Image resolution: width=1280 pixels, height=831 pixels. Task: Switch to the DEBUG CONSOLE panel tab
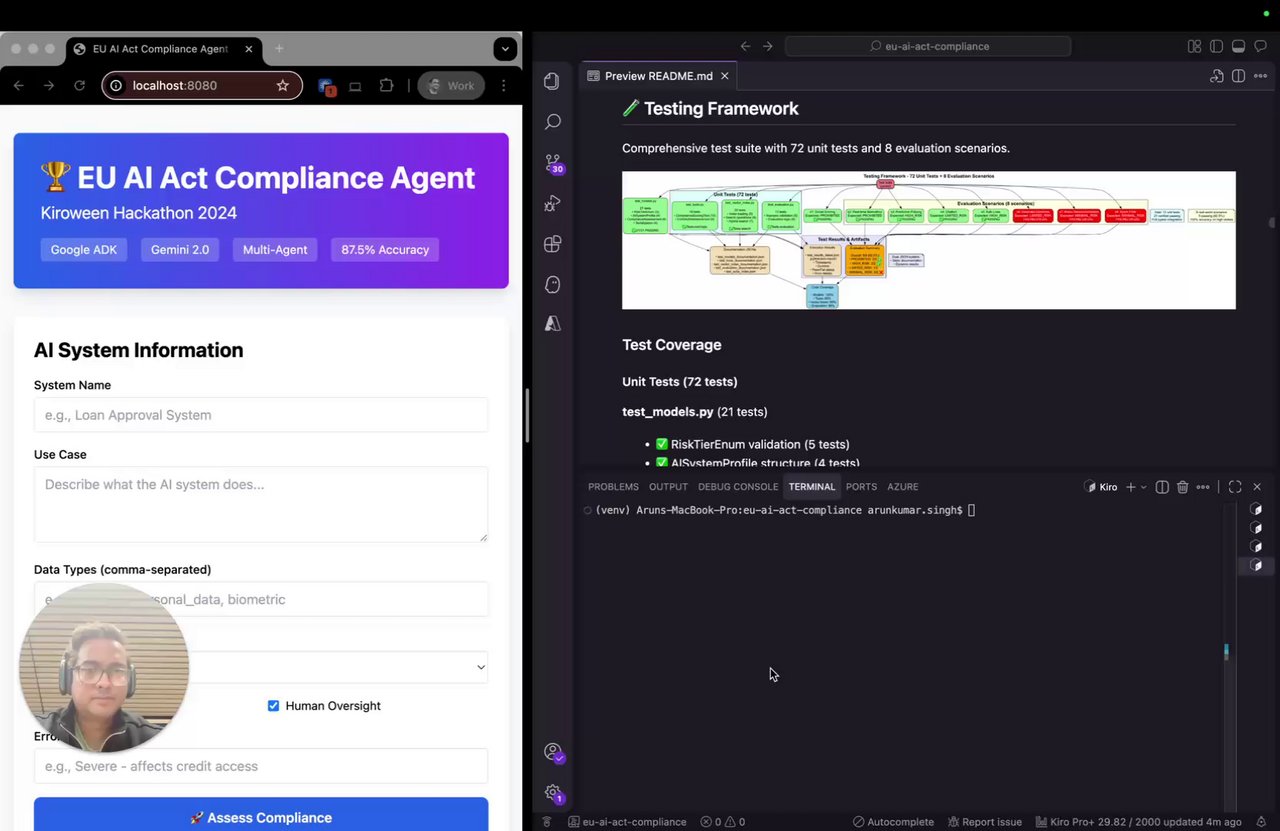pos(738,487)
